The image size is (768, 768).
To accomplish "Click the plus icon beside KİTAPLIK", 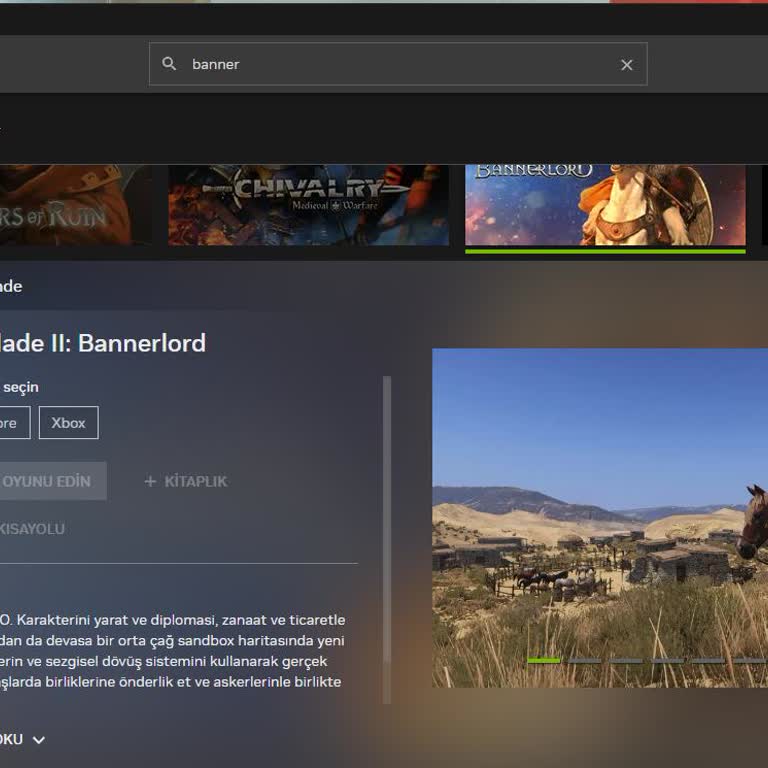I will [x=150, y=481].
